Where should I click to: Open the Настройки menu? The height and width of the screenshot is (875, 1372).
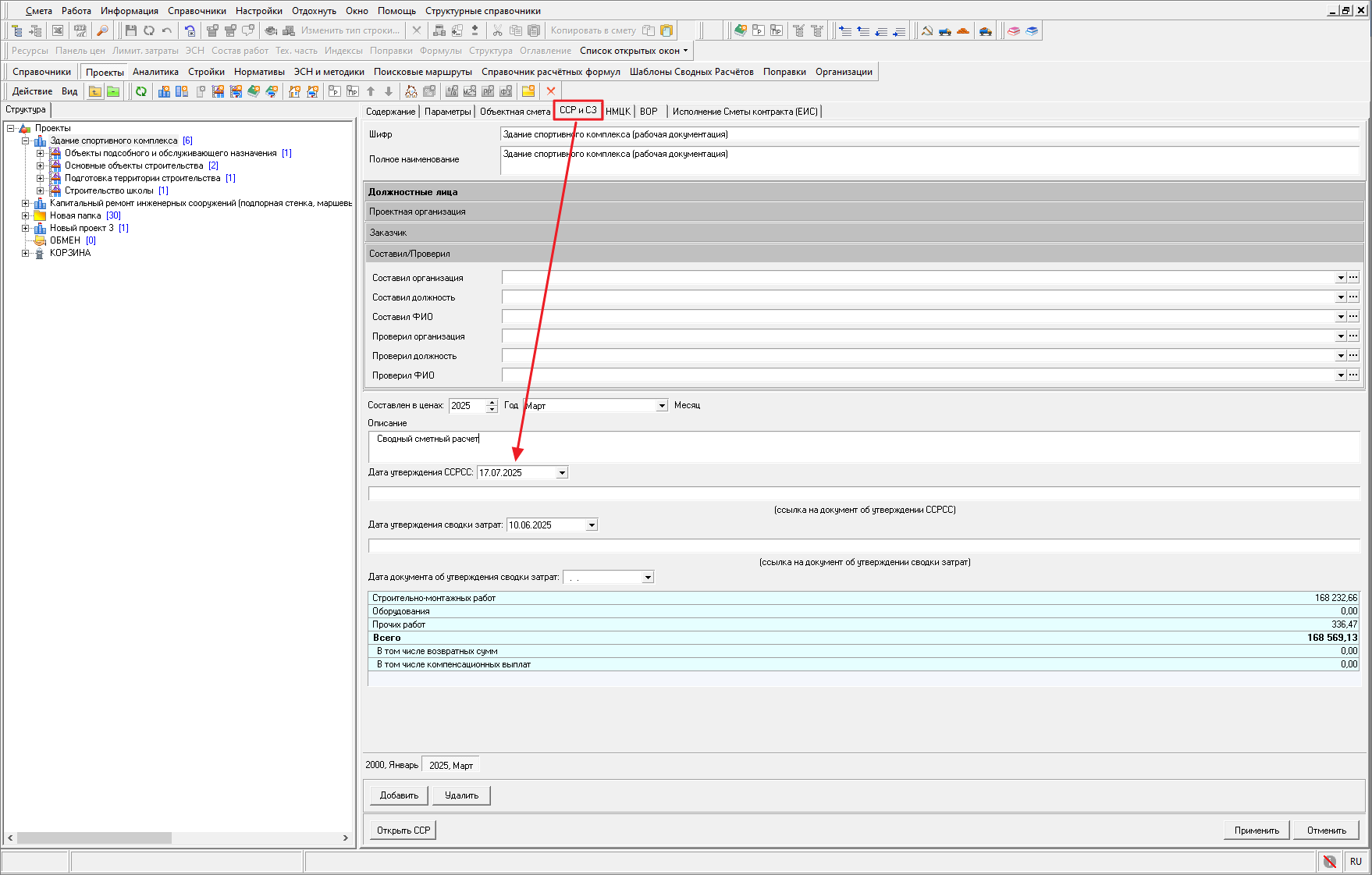(x=258, y=11)
